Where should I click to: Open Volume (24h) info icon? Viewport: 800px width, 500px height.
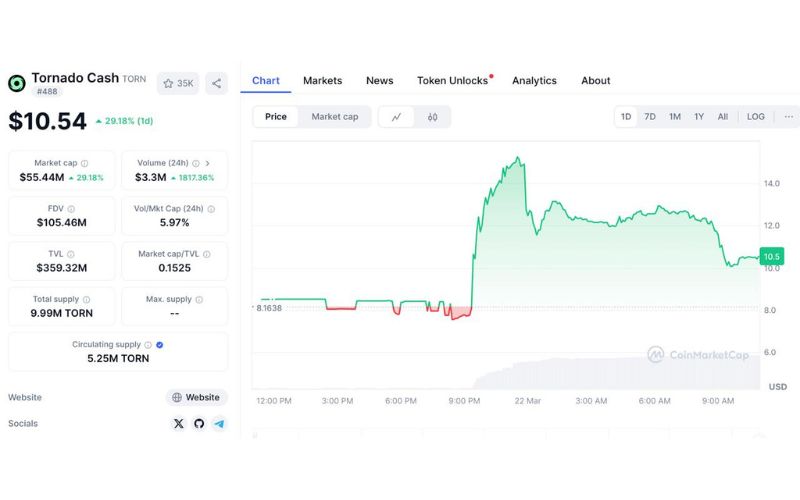pyautogui.click(x=195, y=163)
